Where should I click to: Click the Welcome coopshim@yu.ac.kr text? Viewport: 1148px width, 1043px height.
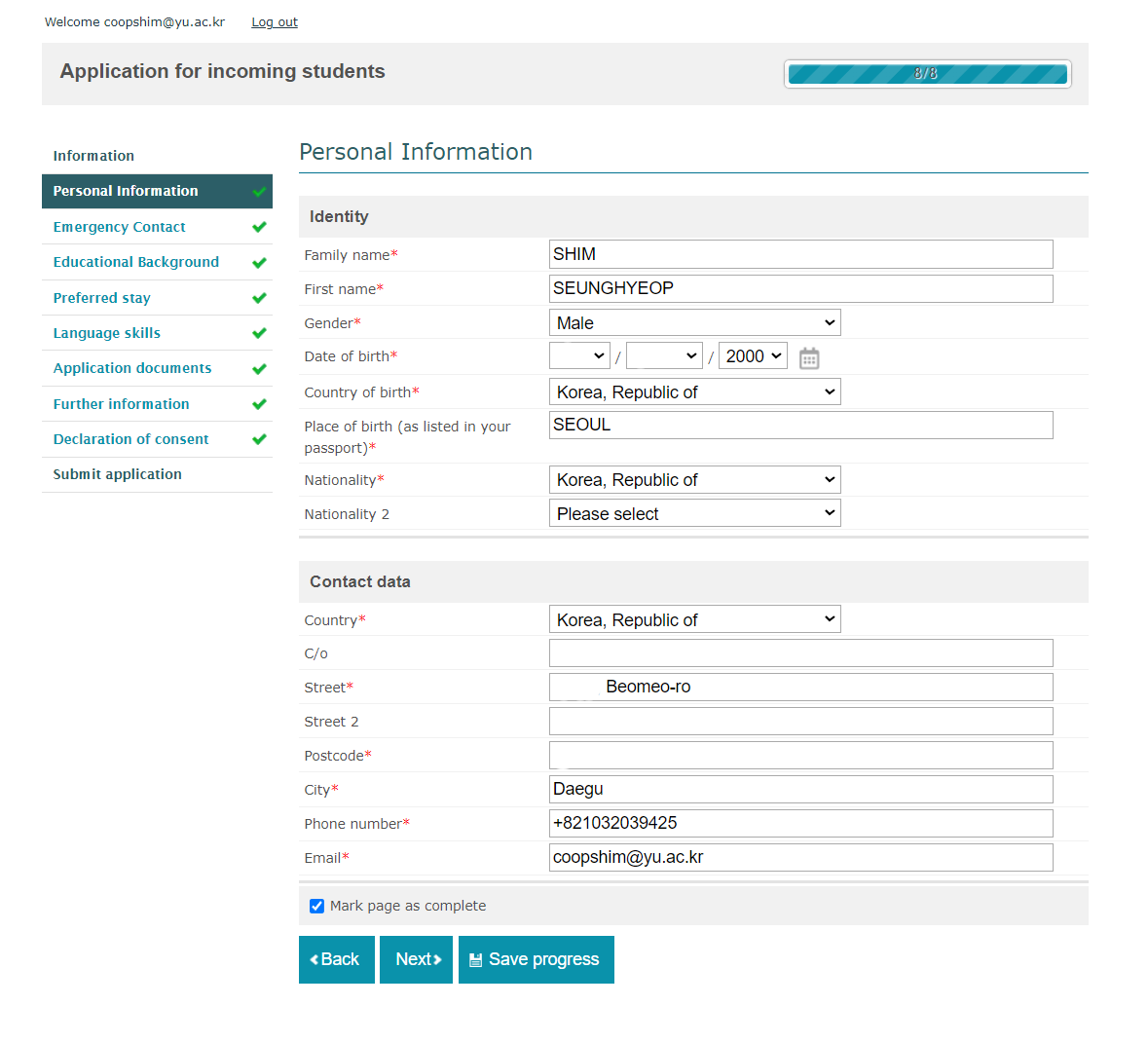click(134, 22)
